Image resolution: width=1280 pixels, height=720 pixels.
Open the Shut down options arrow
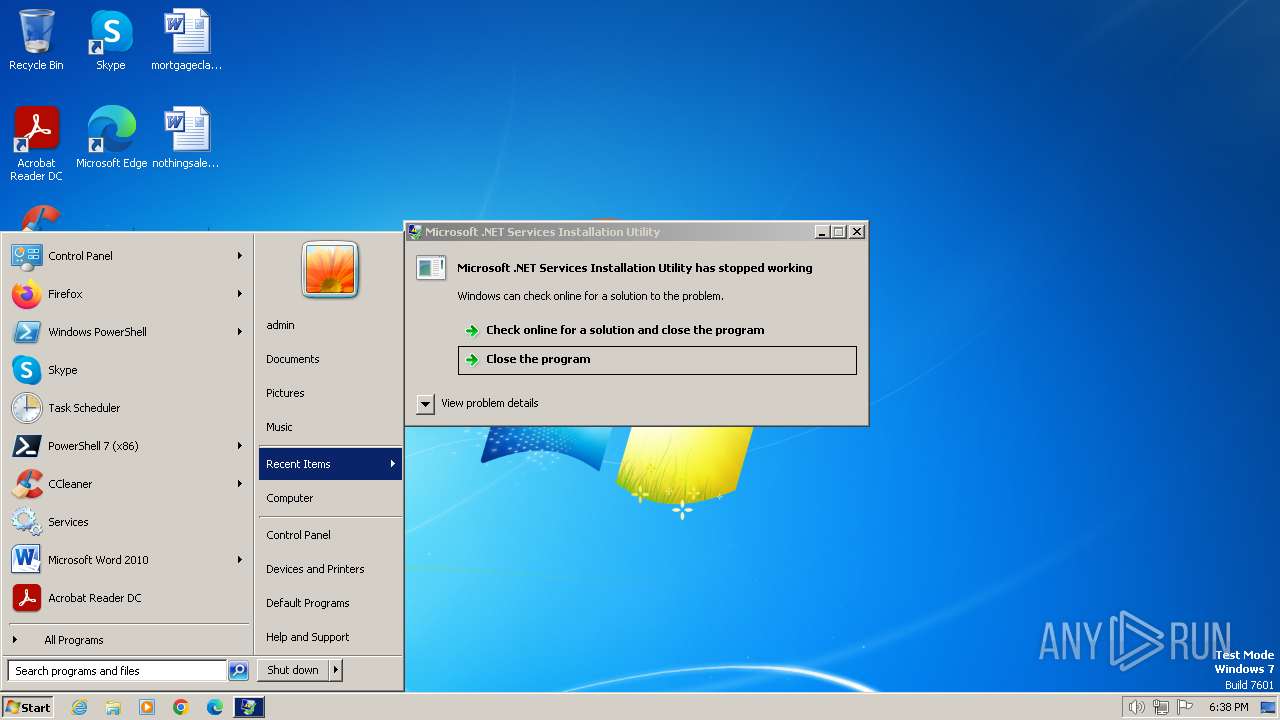click(335, 670)
